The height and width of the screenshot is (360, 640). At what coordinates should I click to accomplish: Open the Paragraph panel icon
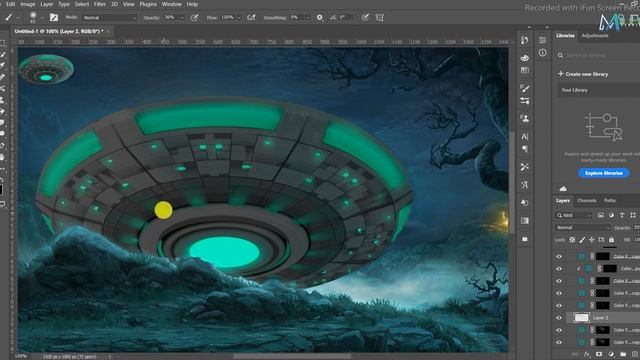[525, 149]
